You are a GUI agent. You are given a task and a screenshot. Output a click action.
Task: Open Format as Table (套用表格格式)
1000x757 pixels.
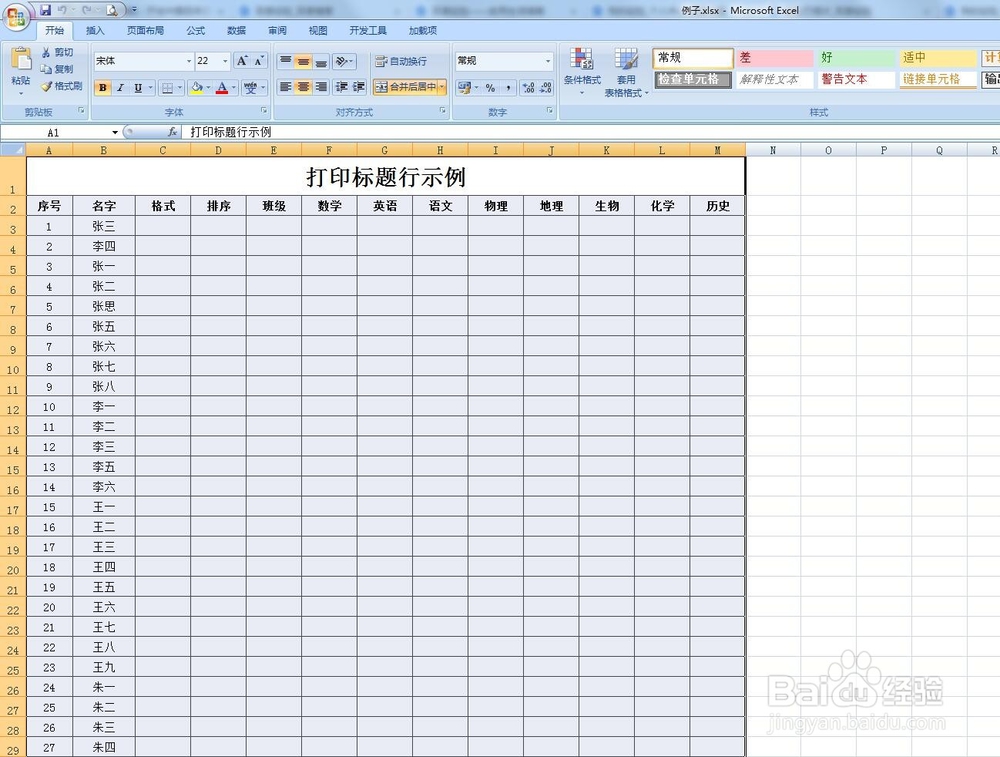pyautogui.click(x=626, y=71)
